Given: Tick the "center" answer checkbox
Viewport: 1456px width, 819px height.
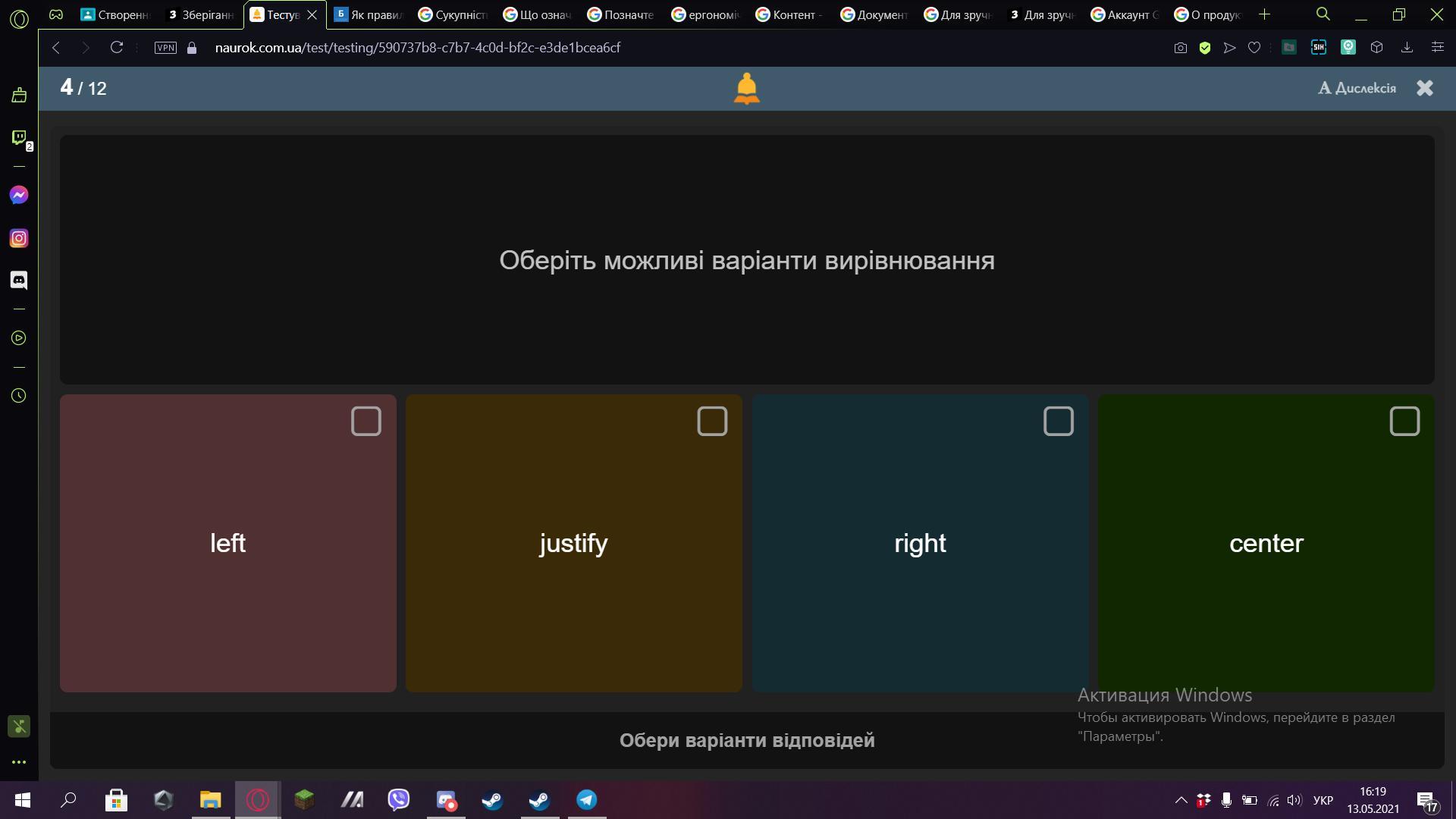Looking at the screenshot, I should (x=1404, y=421).
